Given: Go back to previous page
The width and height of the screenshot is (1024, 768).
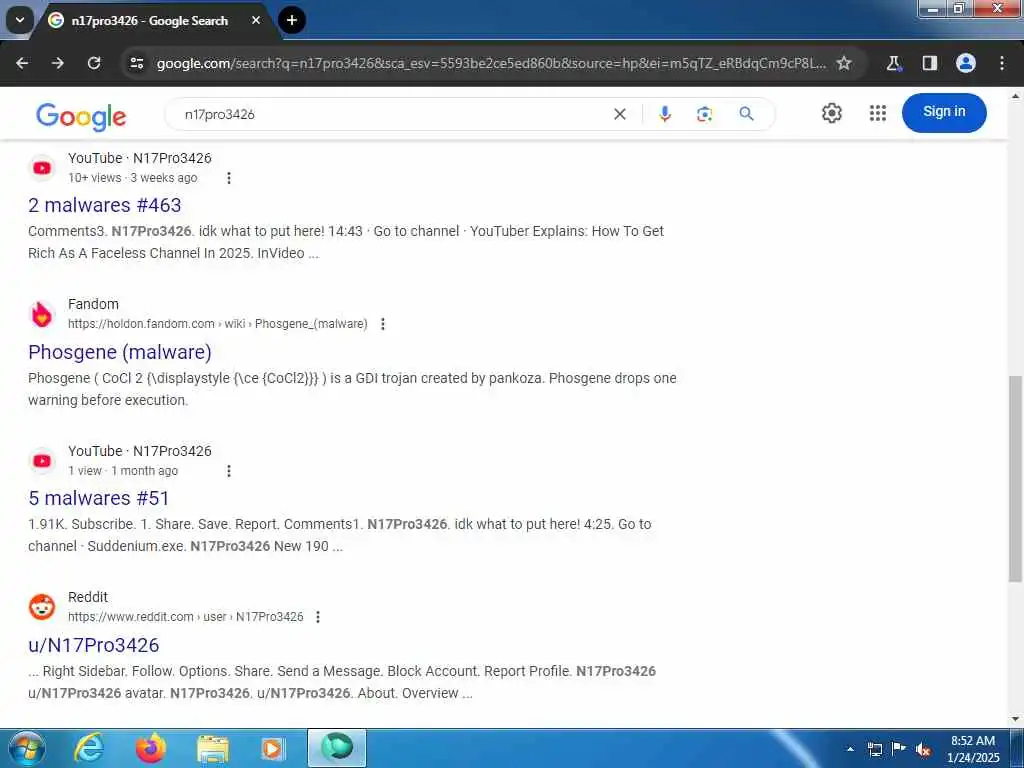Looking at the screenshot, I should [x=22, y=63].
